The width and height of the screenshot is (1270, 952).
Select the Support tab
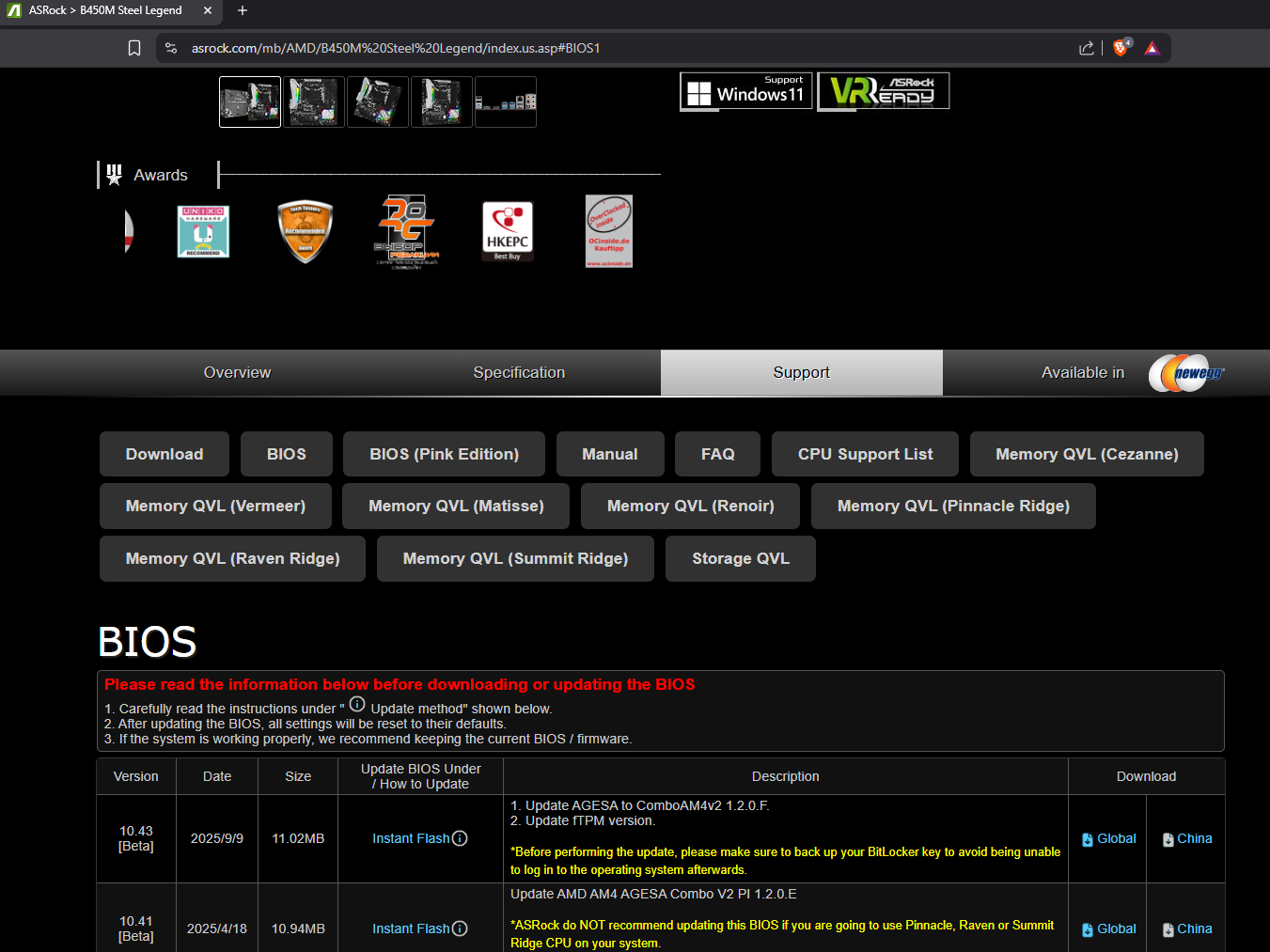click(802, 373)
